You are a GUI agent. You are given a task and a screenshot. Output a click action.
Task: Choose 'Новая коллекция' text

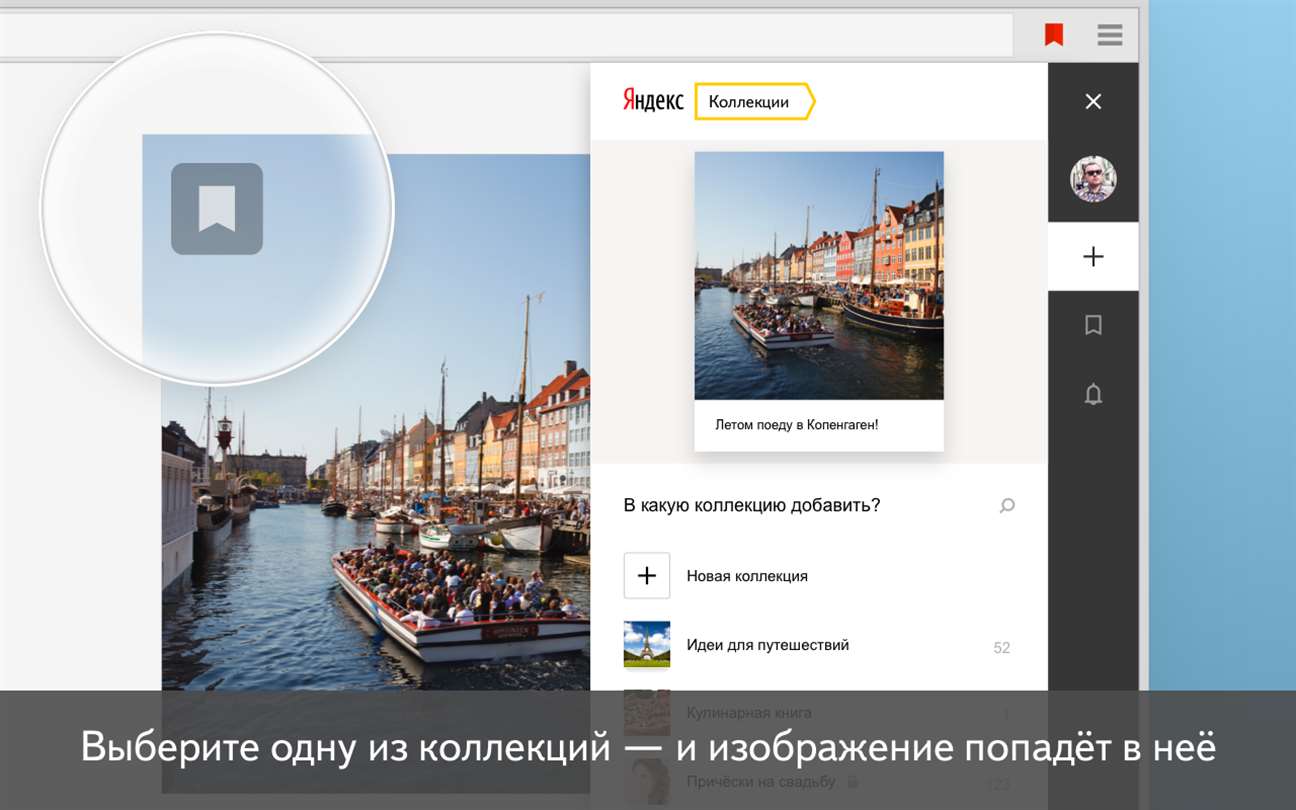coord(747,576)
